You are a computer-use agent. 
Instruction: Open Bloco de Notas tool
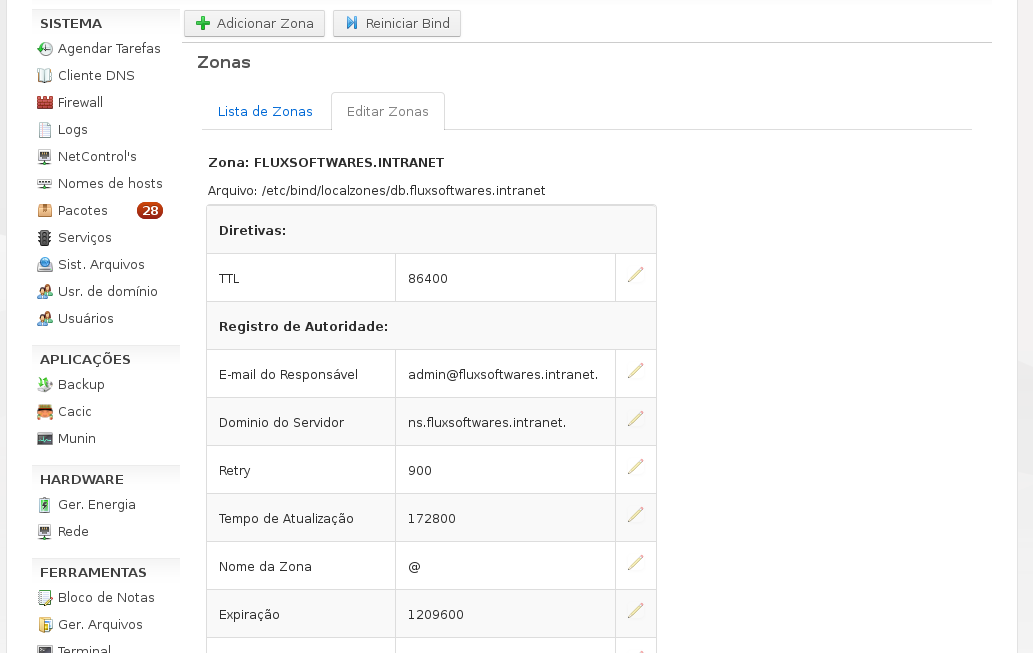(106, 598)
